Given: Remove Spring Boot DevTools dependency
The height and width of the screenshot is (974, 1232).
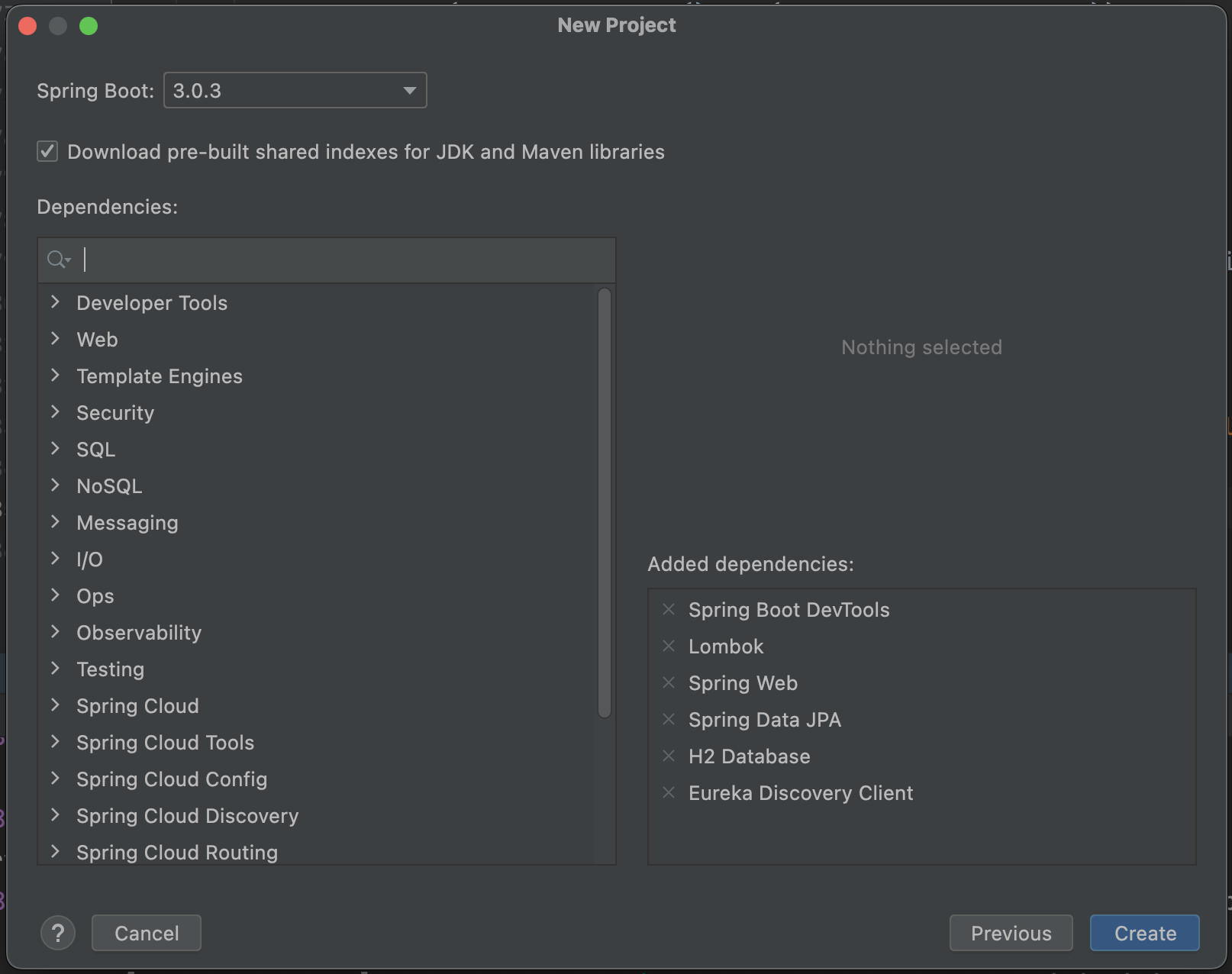Looking at the screenshot, I should click(x=669, y=609).
